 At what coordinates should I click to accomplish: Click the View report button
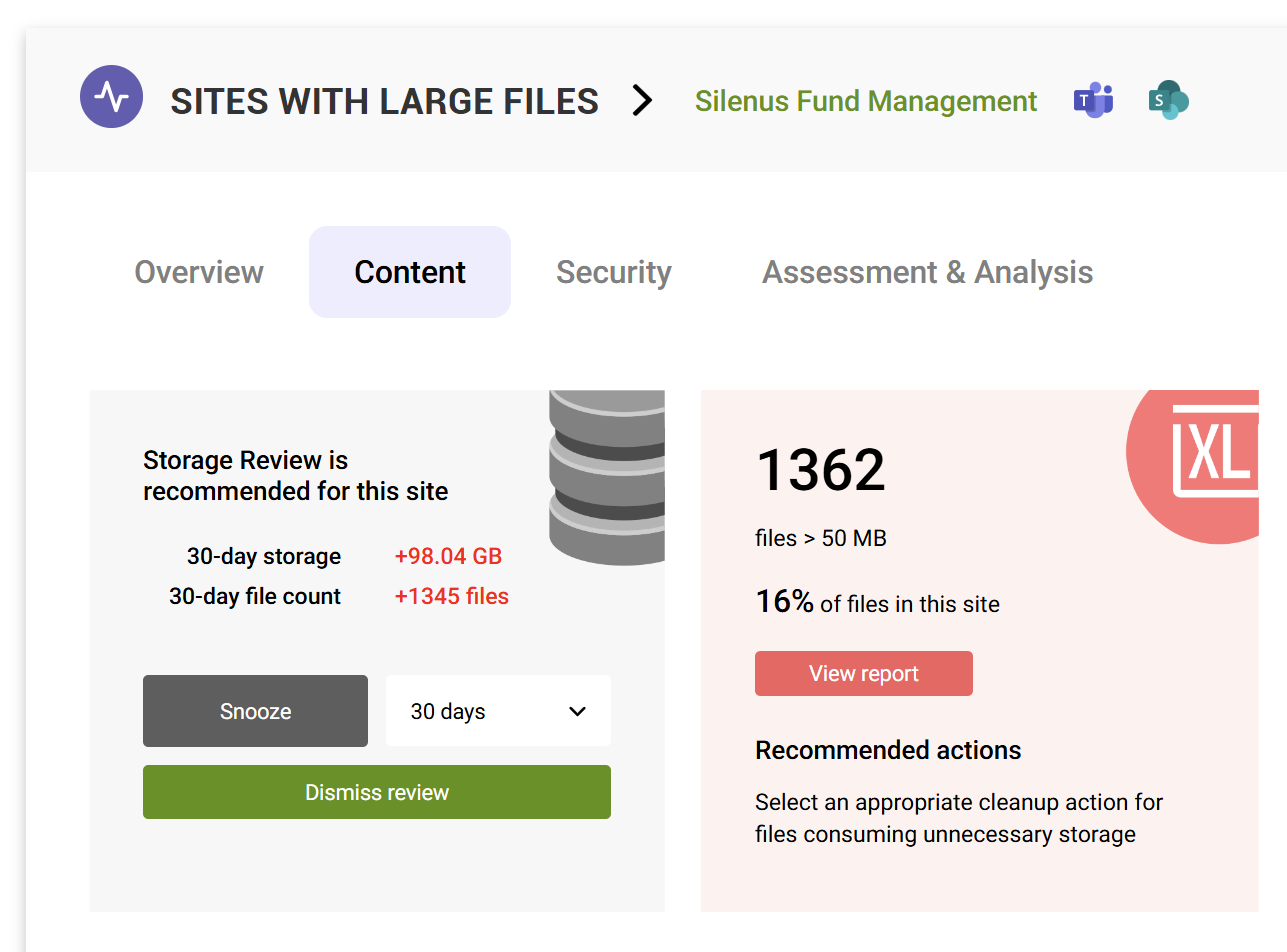pos(864,674)
